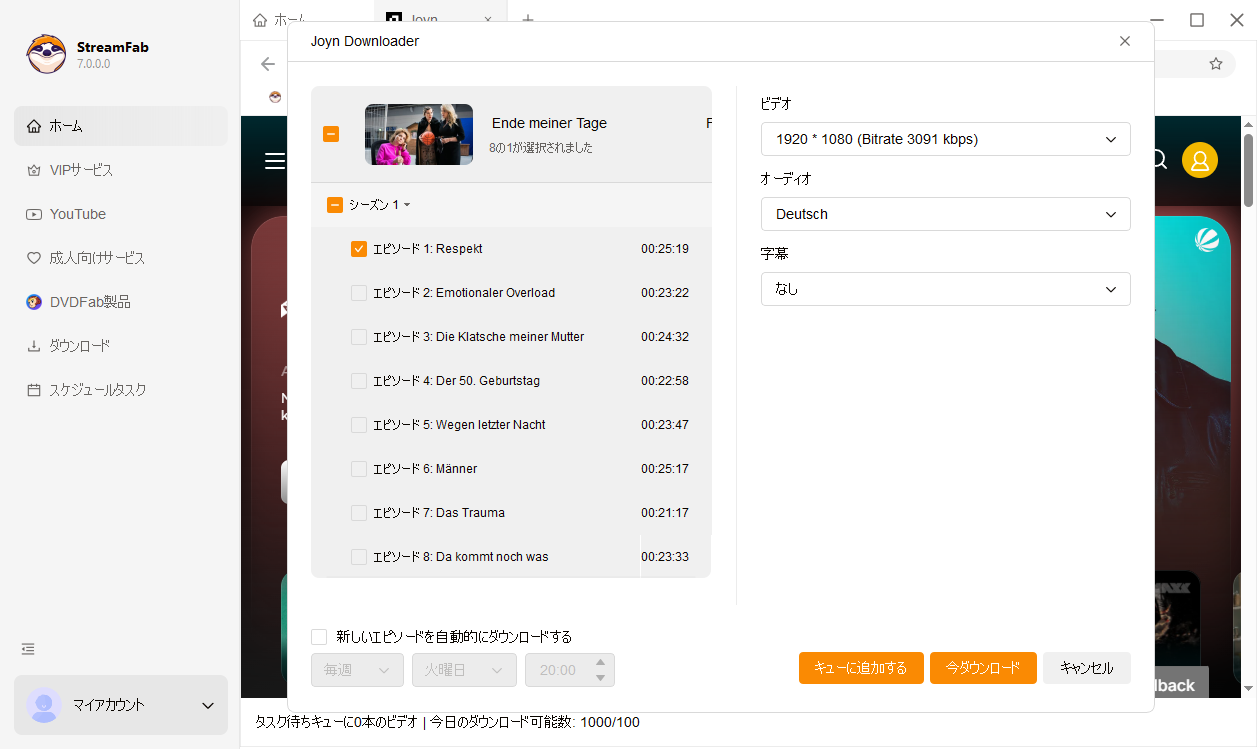The image size is (1257, 749).
Task: Open the VIPサービス sidebar item
Action: click(81, 170)
